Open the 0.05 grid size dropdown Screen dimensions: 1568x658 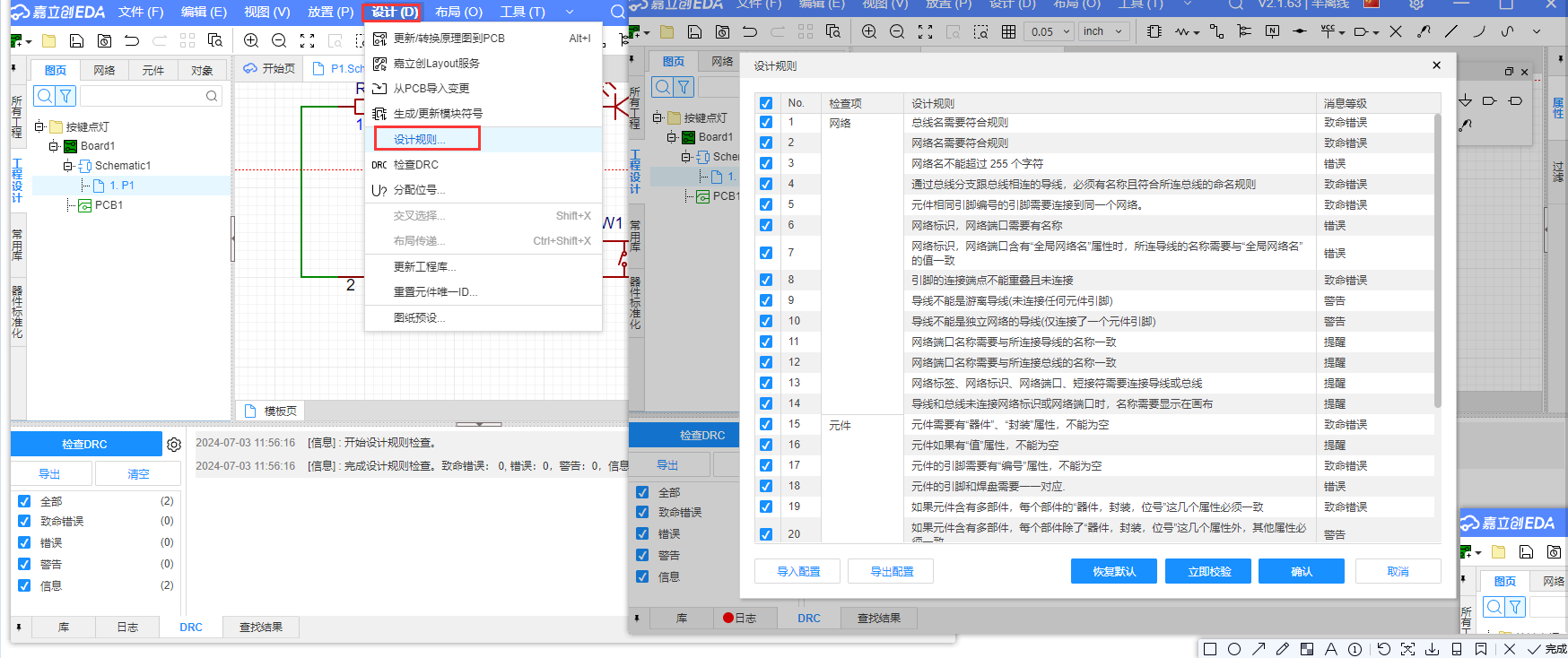1050,31
